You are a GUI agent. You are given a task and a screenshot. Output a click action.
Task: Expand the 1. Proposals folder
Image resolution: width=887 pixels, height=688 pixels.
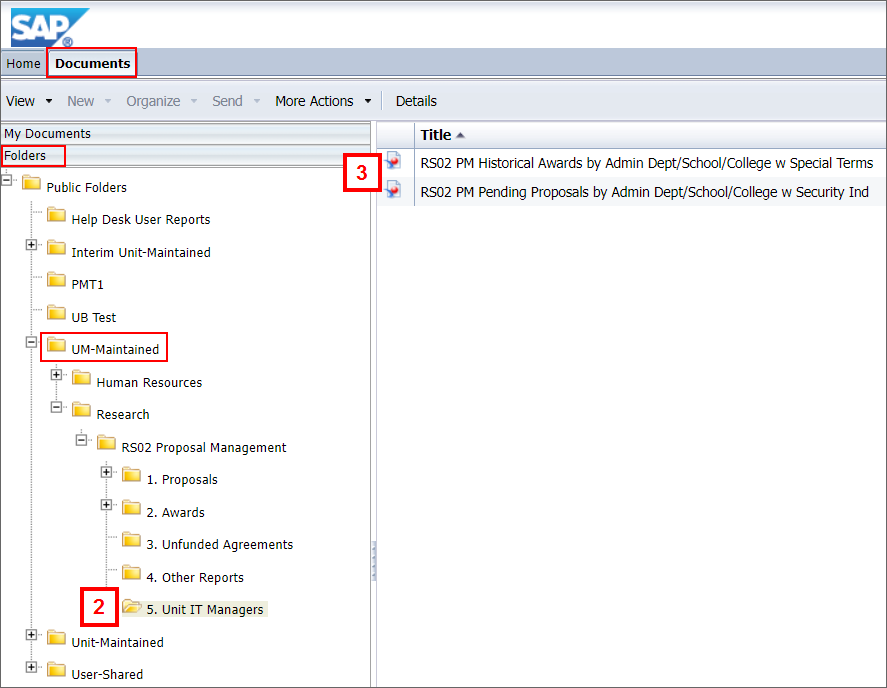pos(106,472)
